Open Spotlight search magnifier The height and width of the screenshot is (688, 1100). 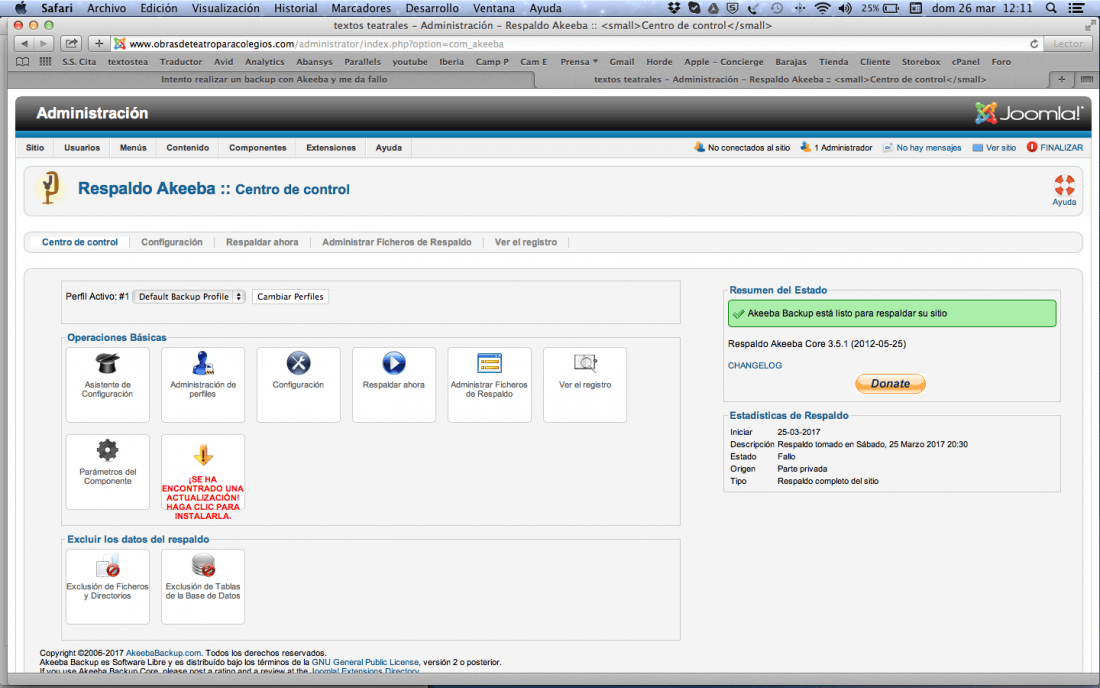click(x=1051, y=8)
